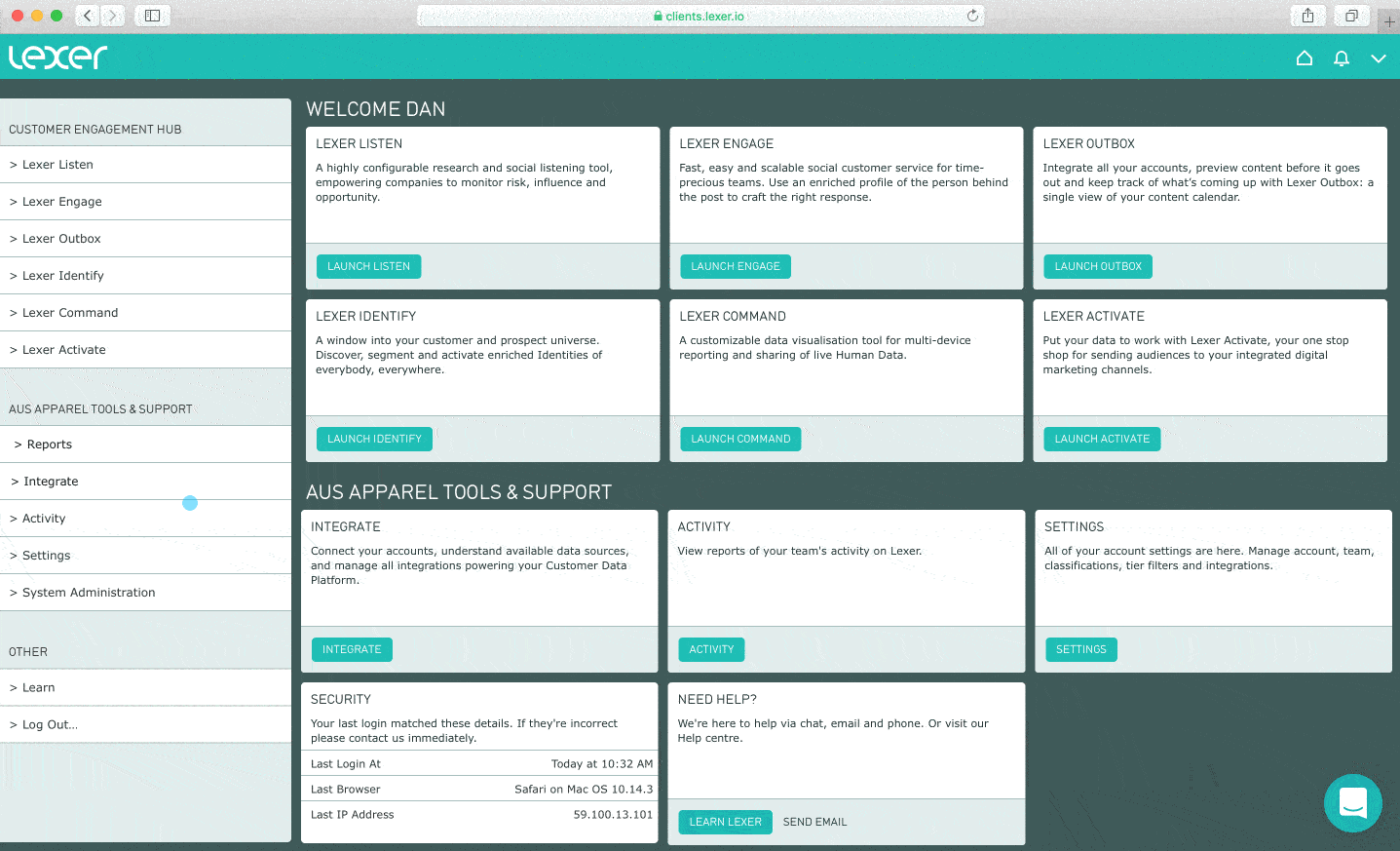Viewport: 1400px width, 851px height.
Task: Click the Activity card button
Action: coord(711,649)
